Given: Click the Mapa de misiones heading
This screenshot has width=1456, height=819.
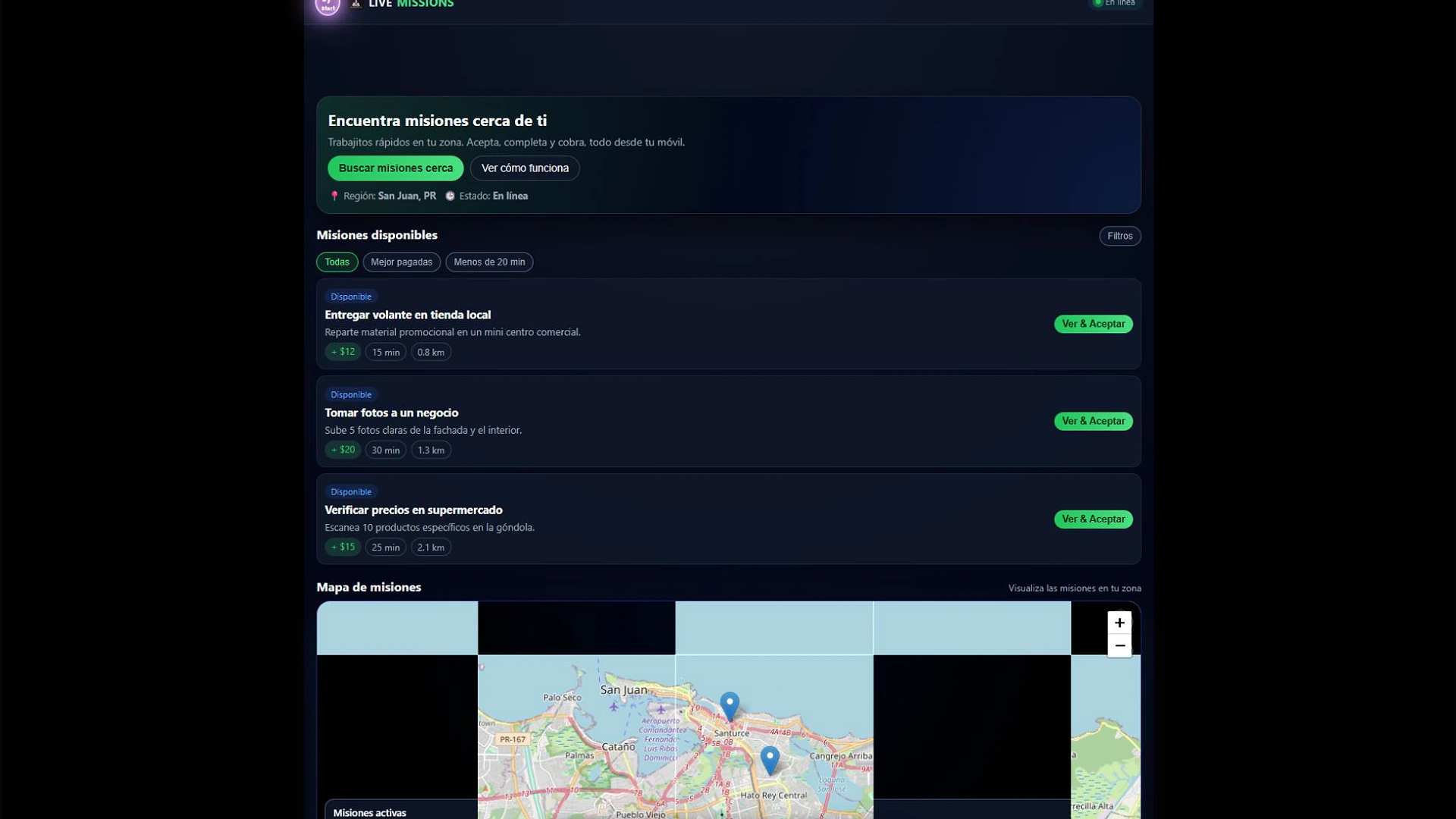Looking at the screenshot, I should [x=369, y=587].
